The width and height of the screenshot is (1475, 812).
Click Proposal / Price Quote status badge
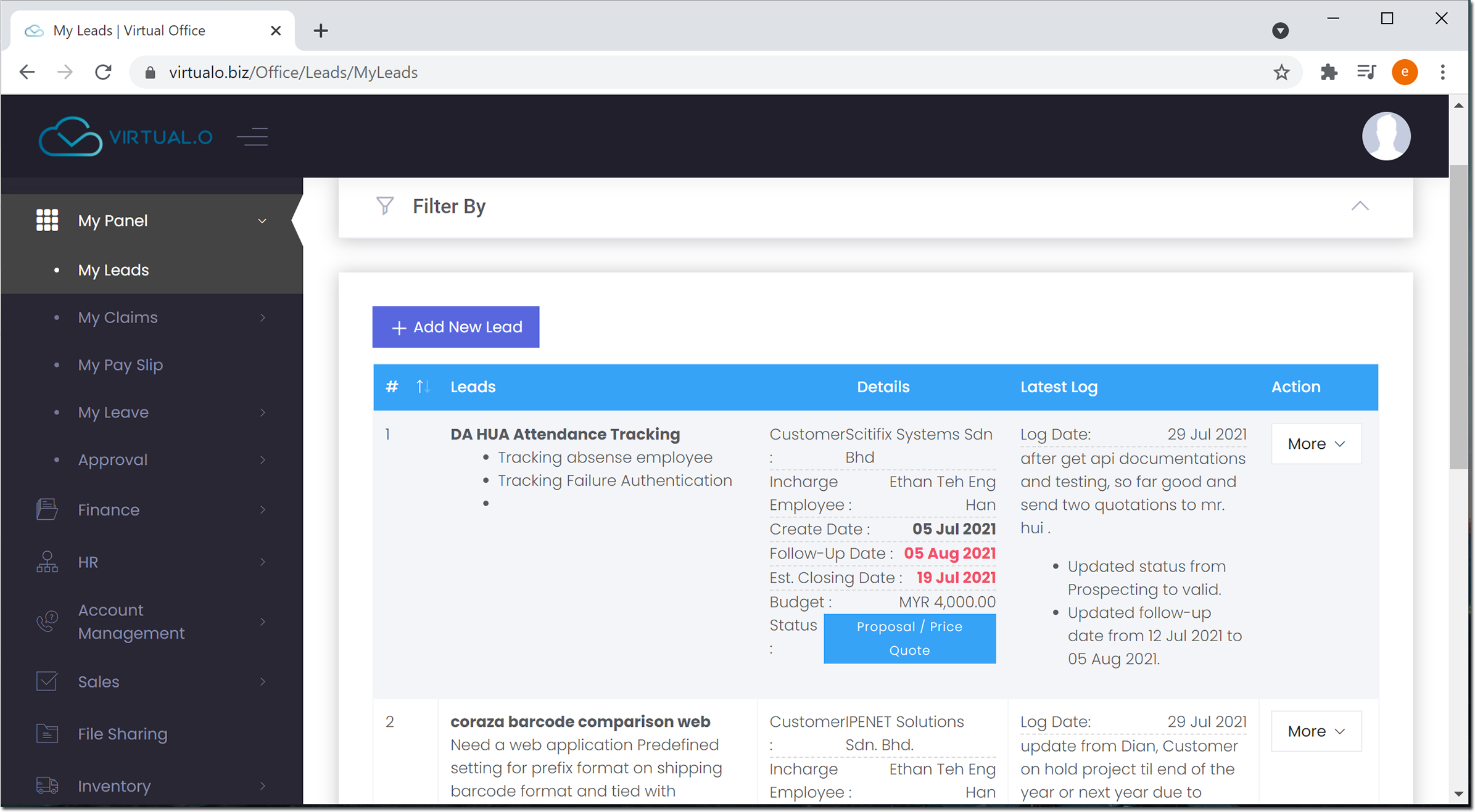pos(909,638)
